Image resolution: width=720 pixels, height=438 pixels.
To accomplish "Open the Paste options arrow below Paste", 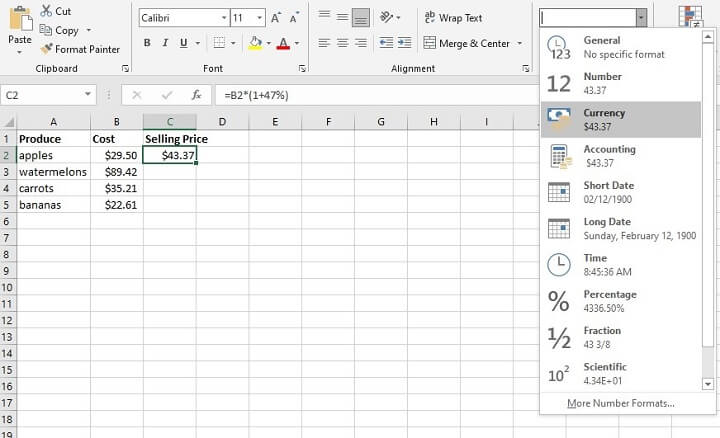I will click(x=20, y=52).
